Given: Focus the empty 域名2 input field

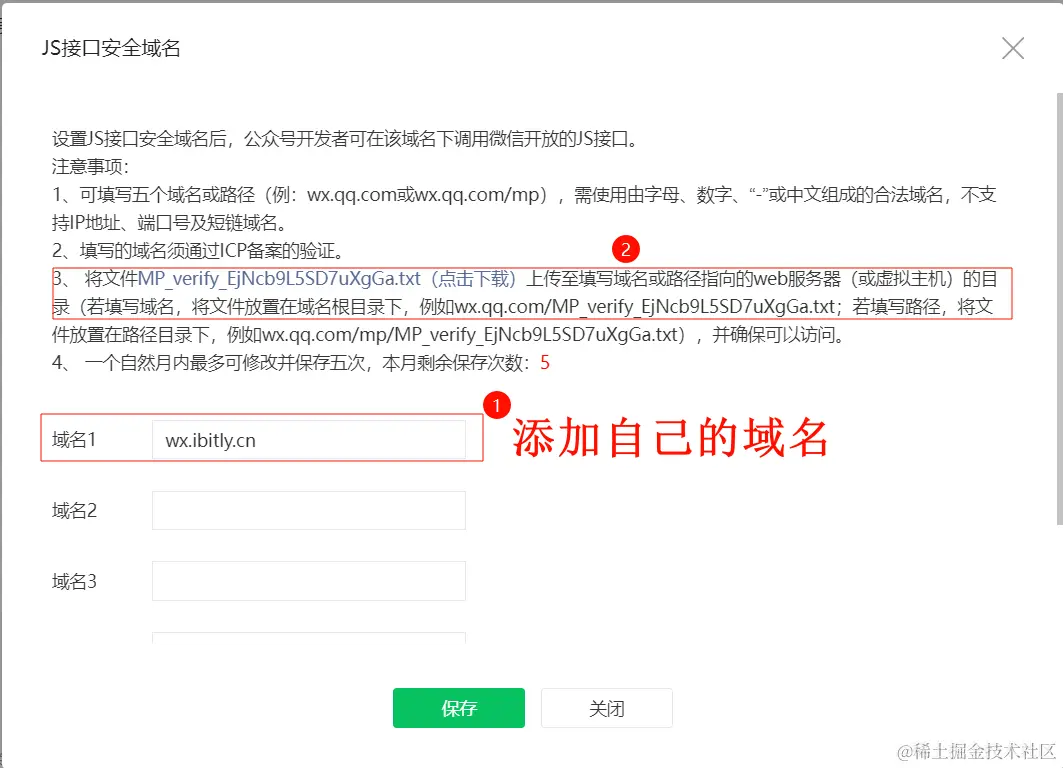Looking at the screenshot, I should [308, 510].
